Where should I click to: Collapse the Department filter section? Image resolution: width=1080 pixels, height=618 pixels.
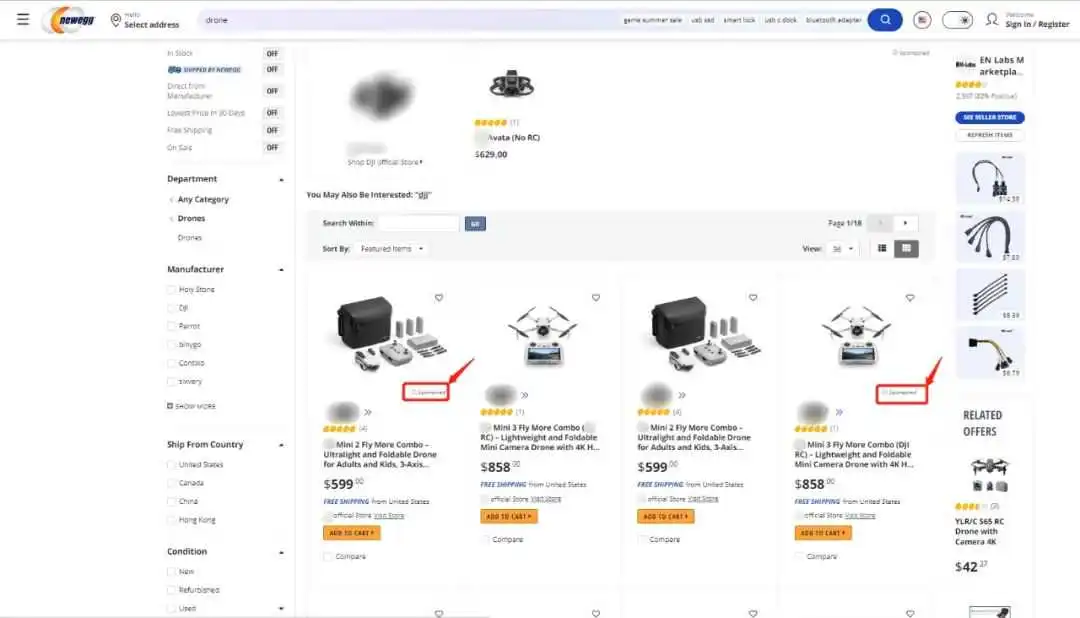[x=281, y=179]
